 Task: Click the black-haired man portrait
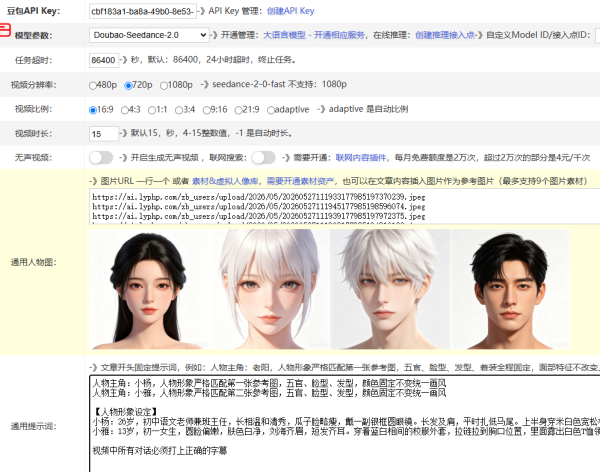tap(510, 289)
